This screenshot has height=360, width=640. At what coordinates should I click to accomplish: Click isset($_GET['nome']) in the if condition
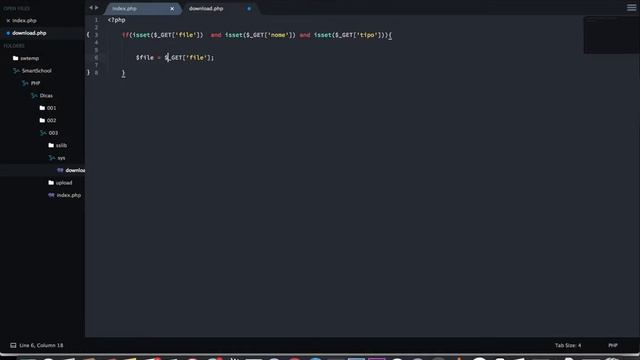pyautogui.click(x=260, y=35)
